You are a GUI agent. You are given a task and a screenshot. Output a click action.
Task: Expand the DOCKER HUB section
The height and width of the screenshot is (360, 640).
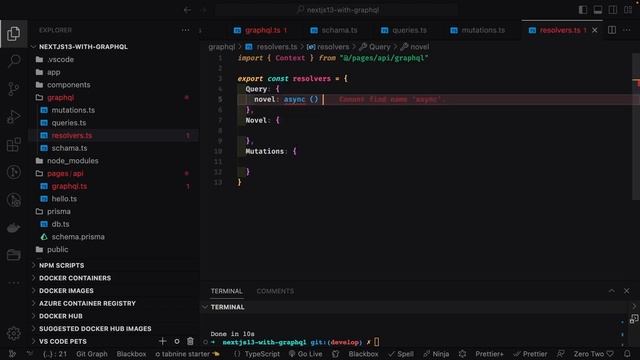click(x=60, y=316)
